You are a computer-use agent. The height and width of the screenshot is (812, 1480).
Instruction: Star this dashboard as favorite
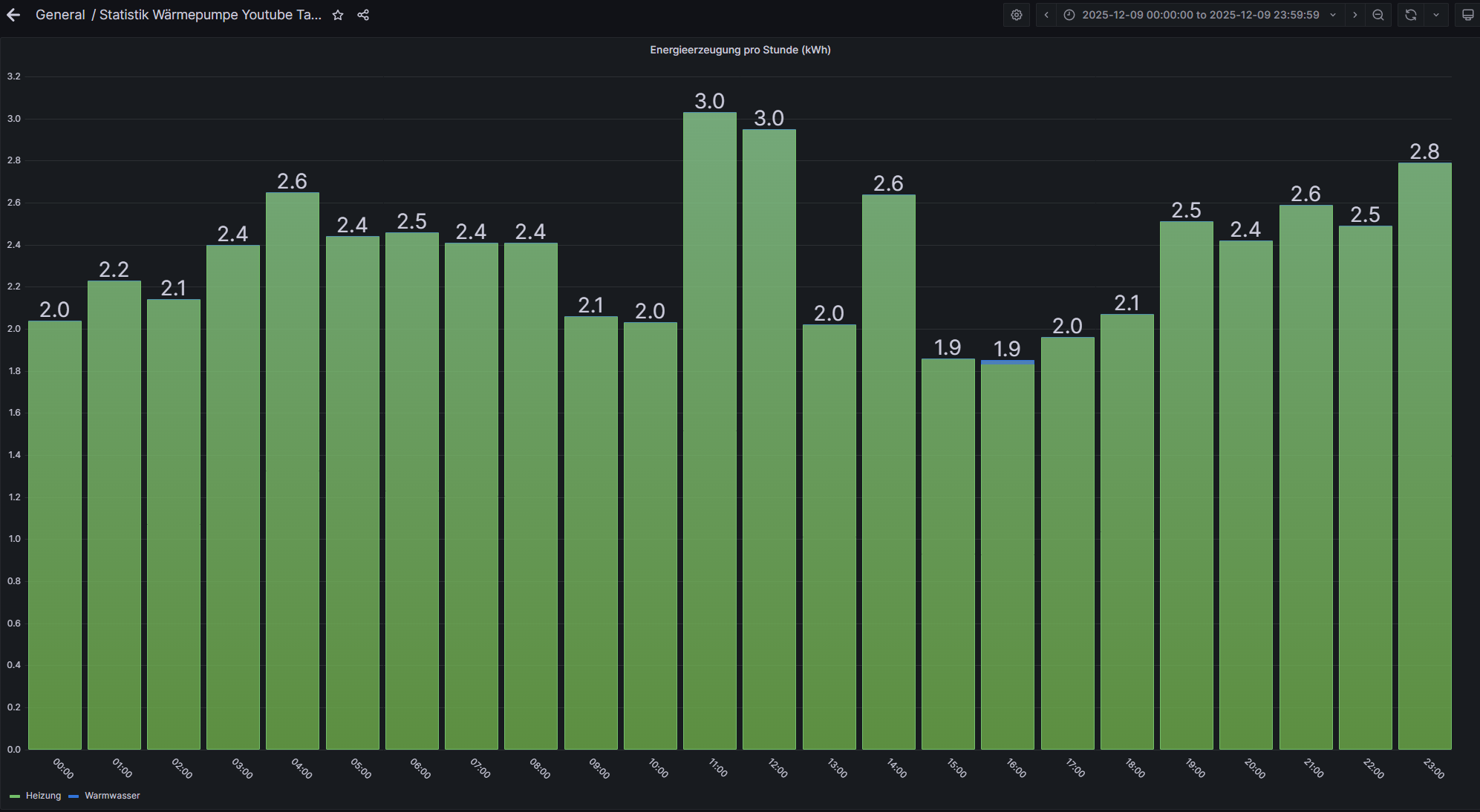point(338,15)
